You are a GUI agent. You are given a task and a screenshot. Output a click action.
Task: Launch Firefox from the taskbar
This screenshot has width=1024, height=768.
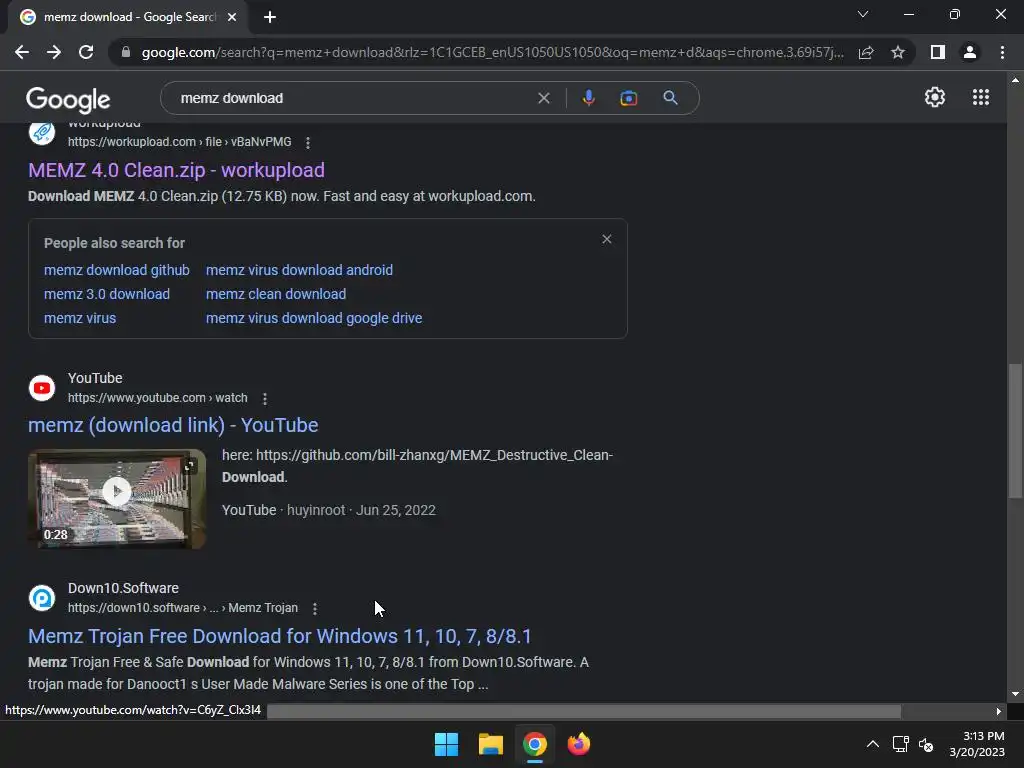[x=579, y=744]
